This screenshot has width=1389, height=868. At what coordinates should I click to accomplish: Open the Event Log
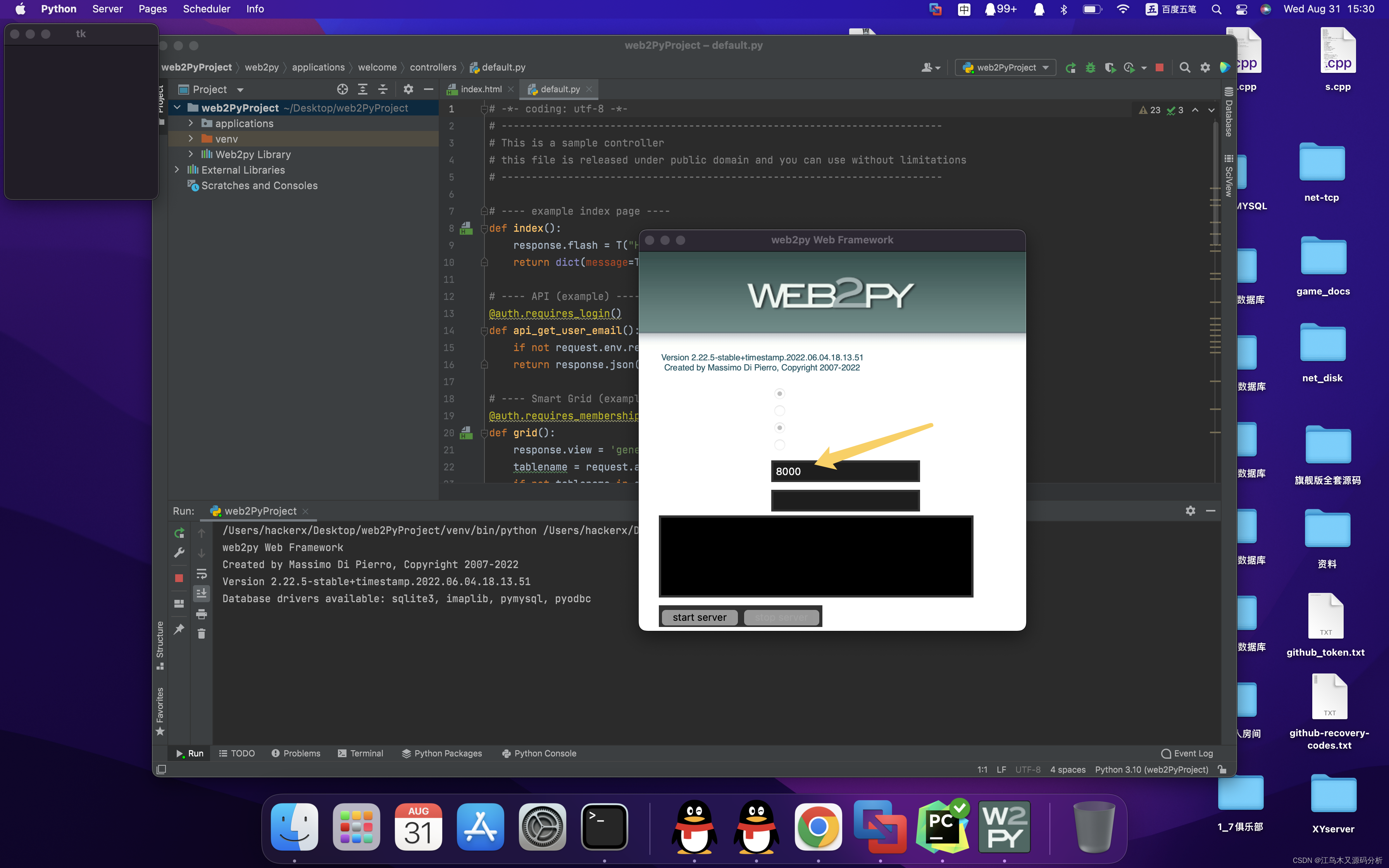[1187, 753]
